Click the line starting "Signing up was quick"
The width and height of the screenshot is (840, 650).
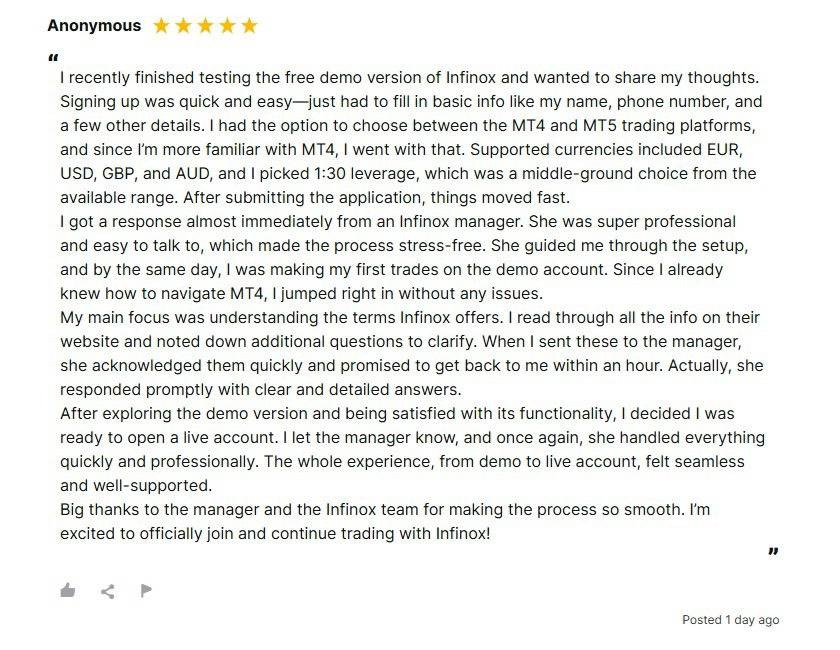[410, 101]
